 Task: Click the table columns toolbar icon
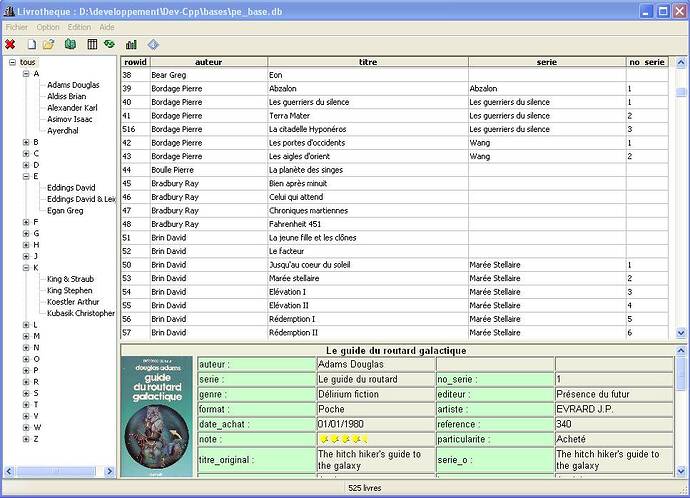[x=92, y=45]
